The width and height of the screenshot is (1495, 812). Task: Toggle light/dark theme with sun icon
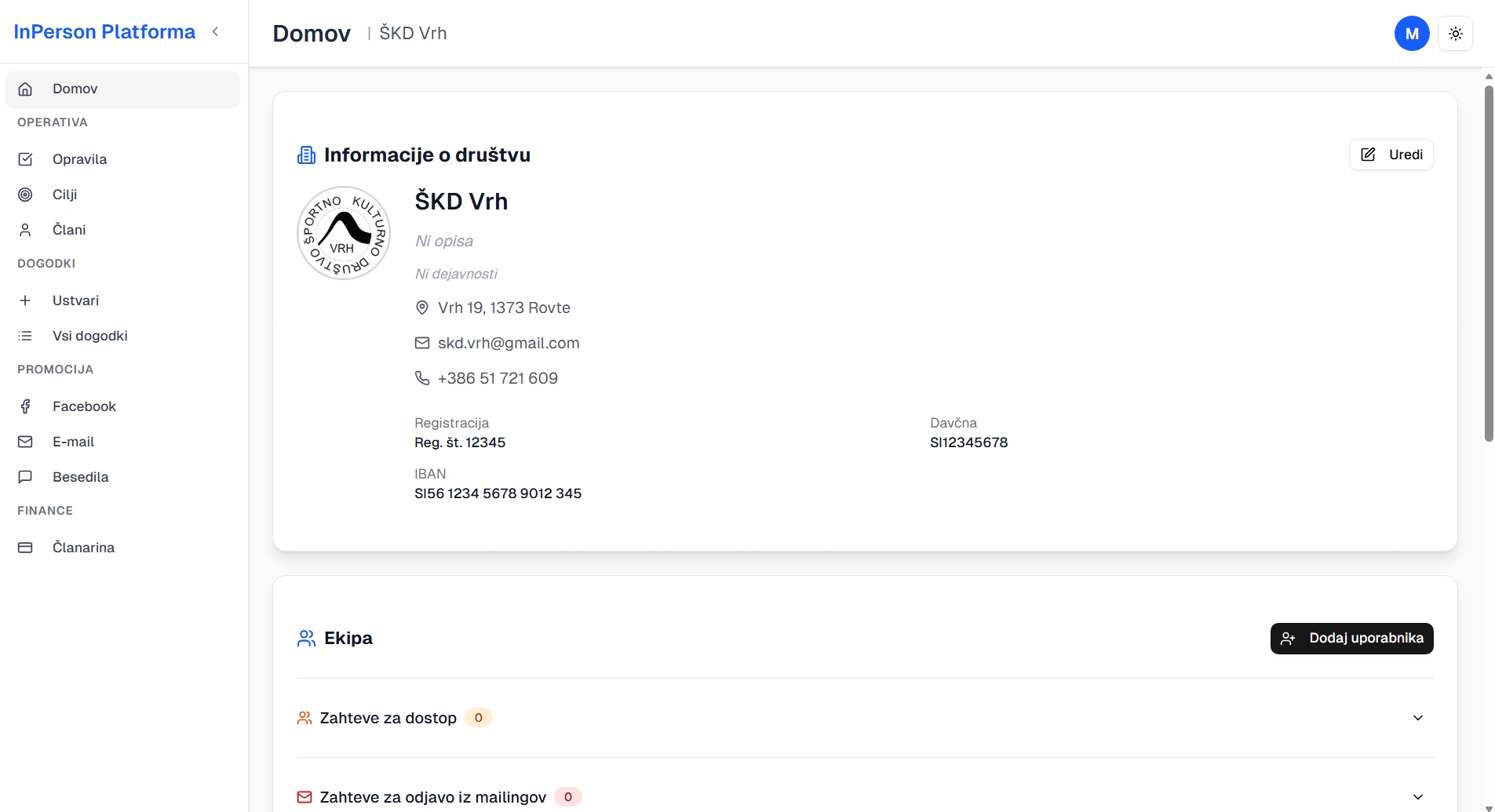(x=1457, y=33)
